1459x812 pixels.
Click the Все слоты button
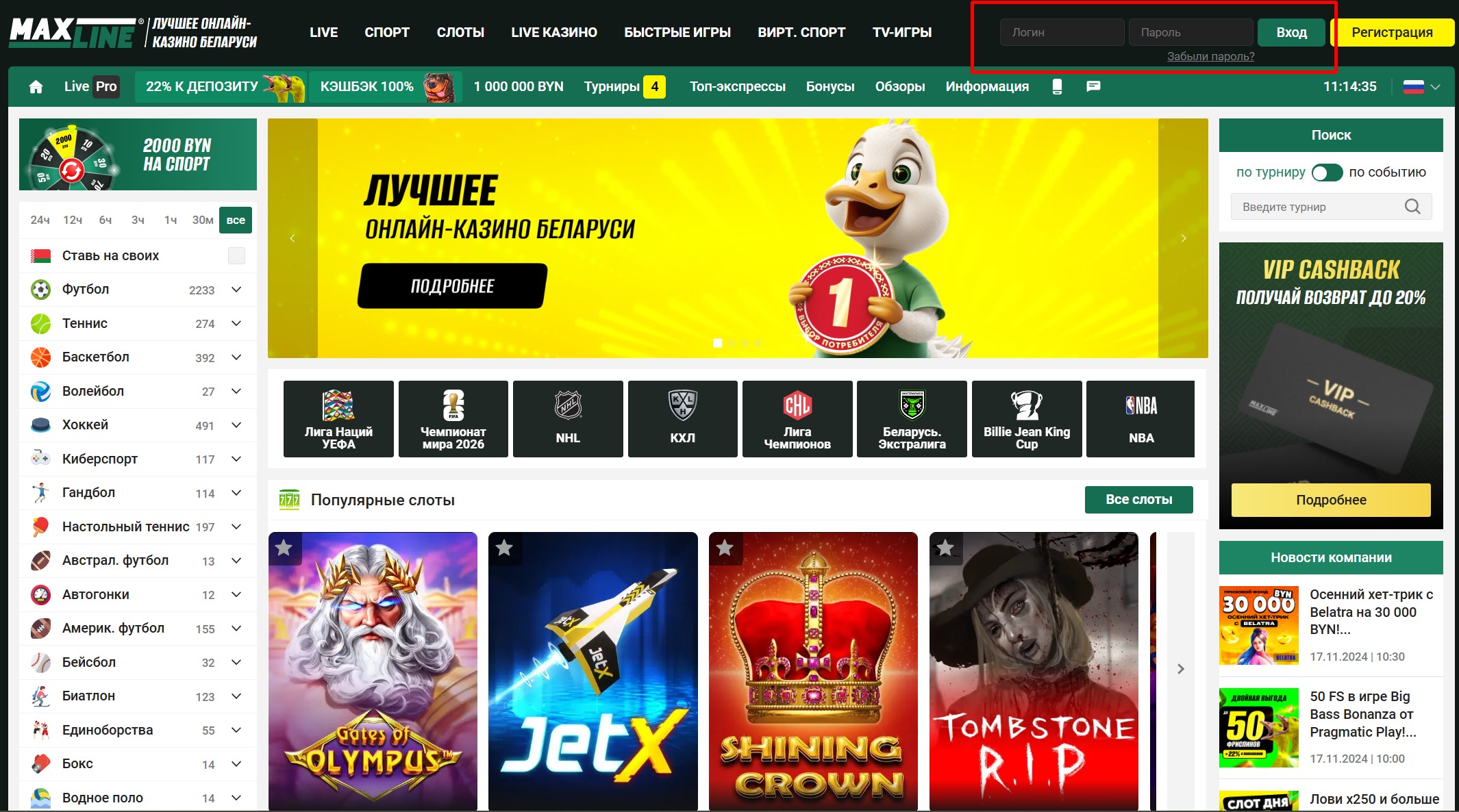(1138, 500)
